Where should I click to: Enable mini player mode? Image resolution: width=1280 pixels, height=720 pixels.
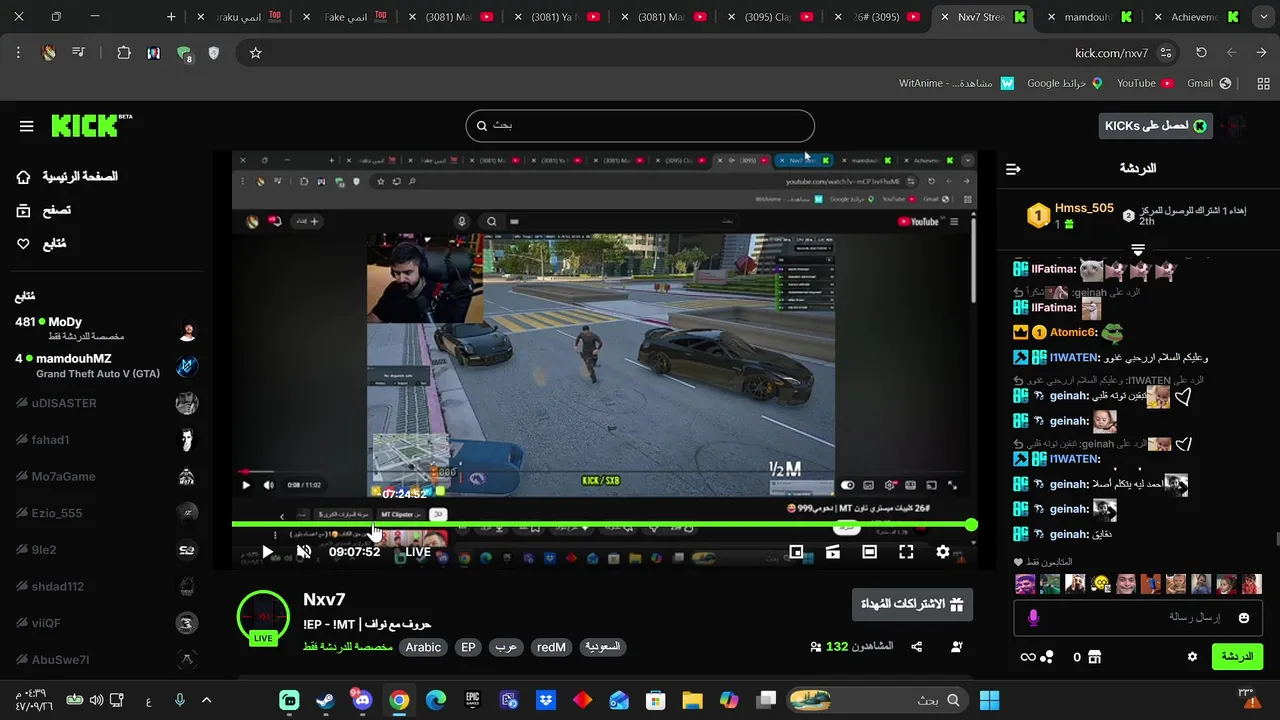coord(796,552)
